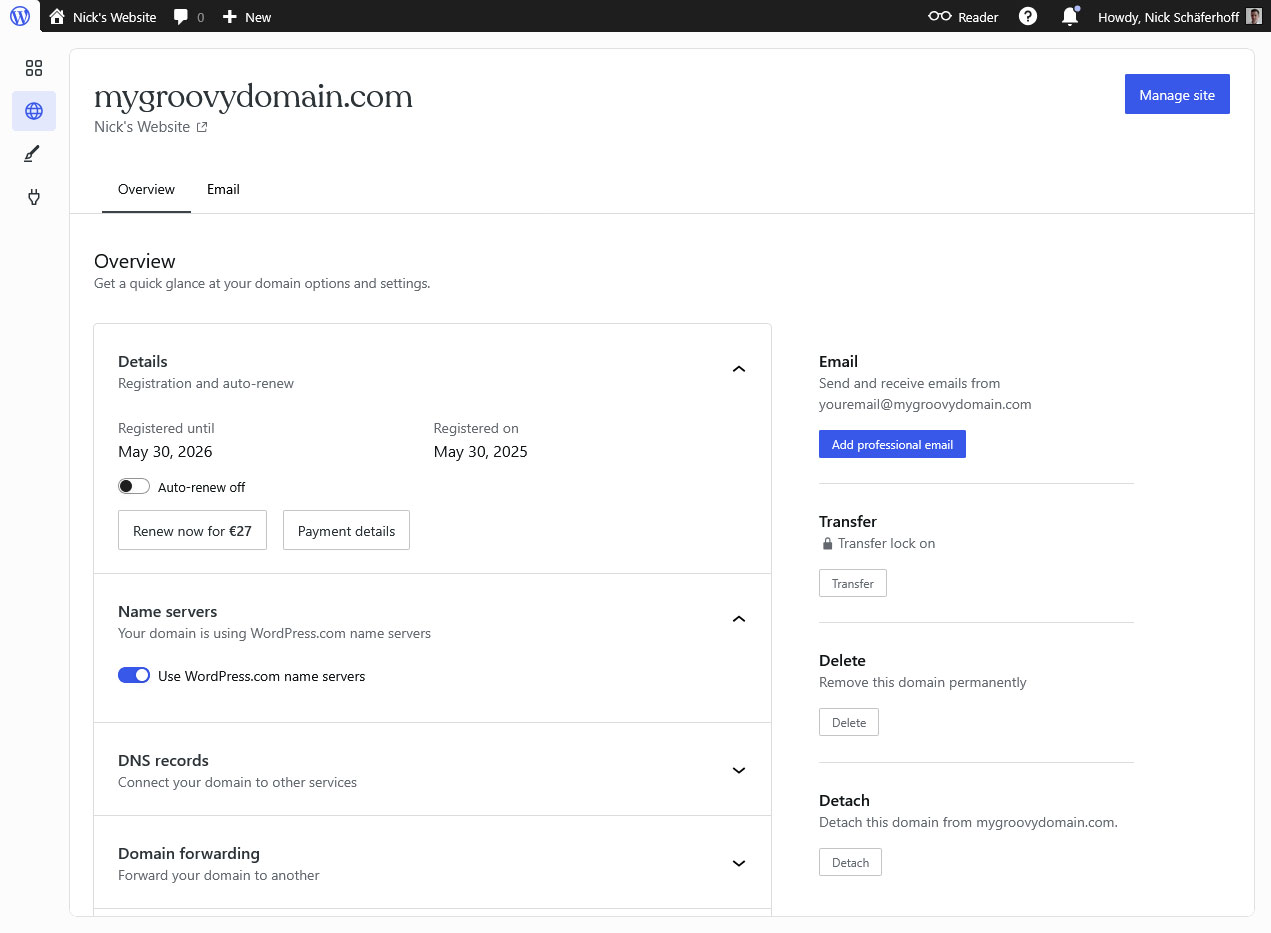This screenshot has width=1271, height=933.
Task: Disable WordPress.com name servers
Action: tap(134, 675)
